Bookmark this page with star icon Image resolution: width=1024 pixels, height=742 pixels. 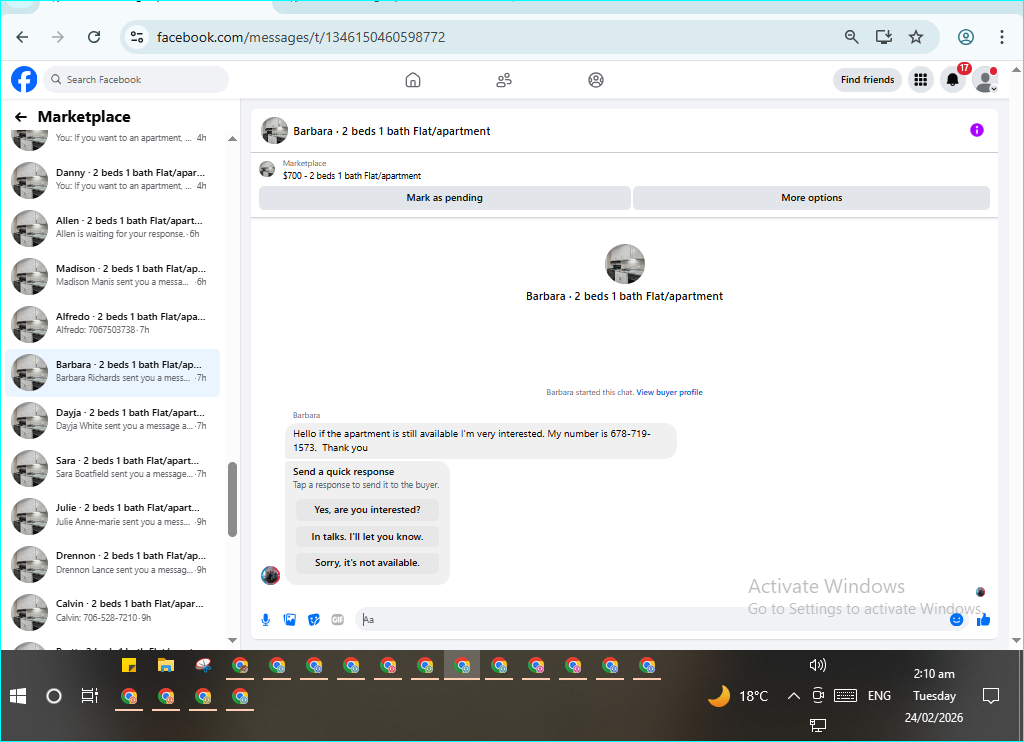(916, 37)
